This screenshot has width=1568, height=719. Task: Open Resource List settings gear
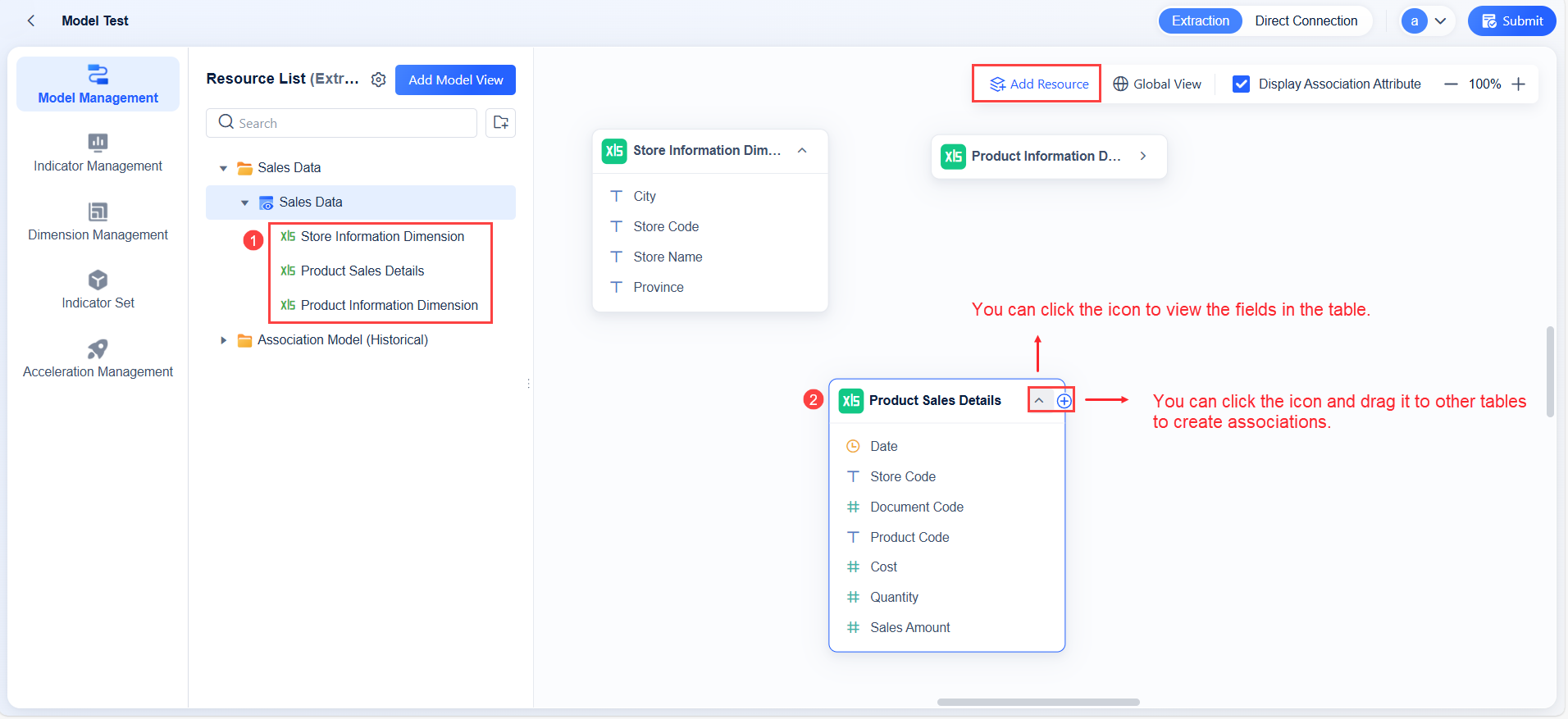coord(378,80)
